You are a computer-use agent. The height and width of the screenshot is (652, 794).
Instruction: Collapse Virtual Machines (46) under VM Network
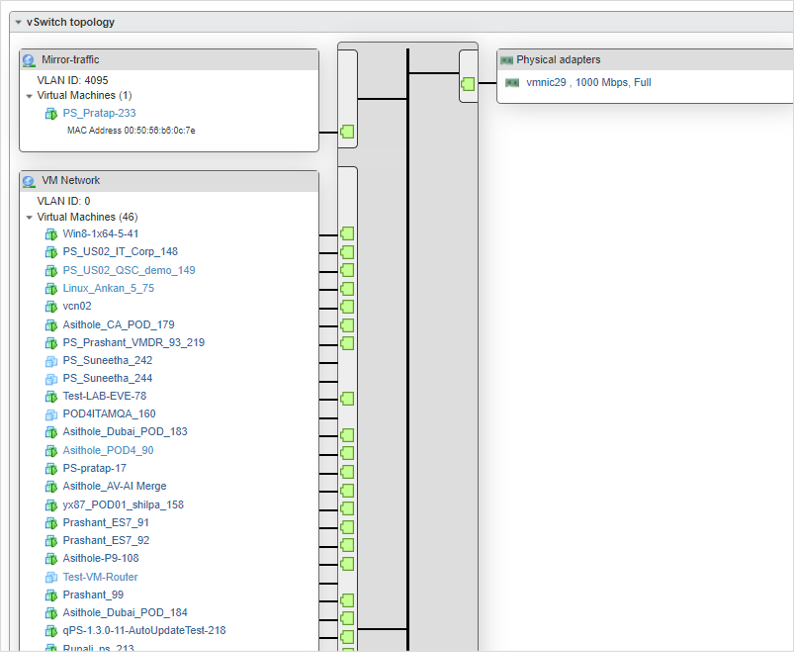[x=29, y=217]
